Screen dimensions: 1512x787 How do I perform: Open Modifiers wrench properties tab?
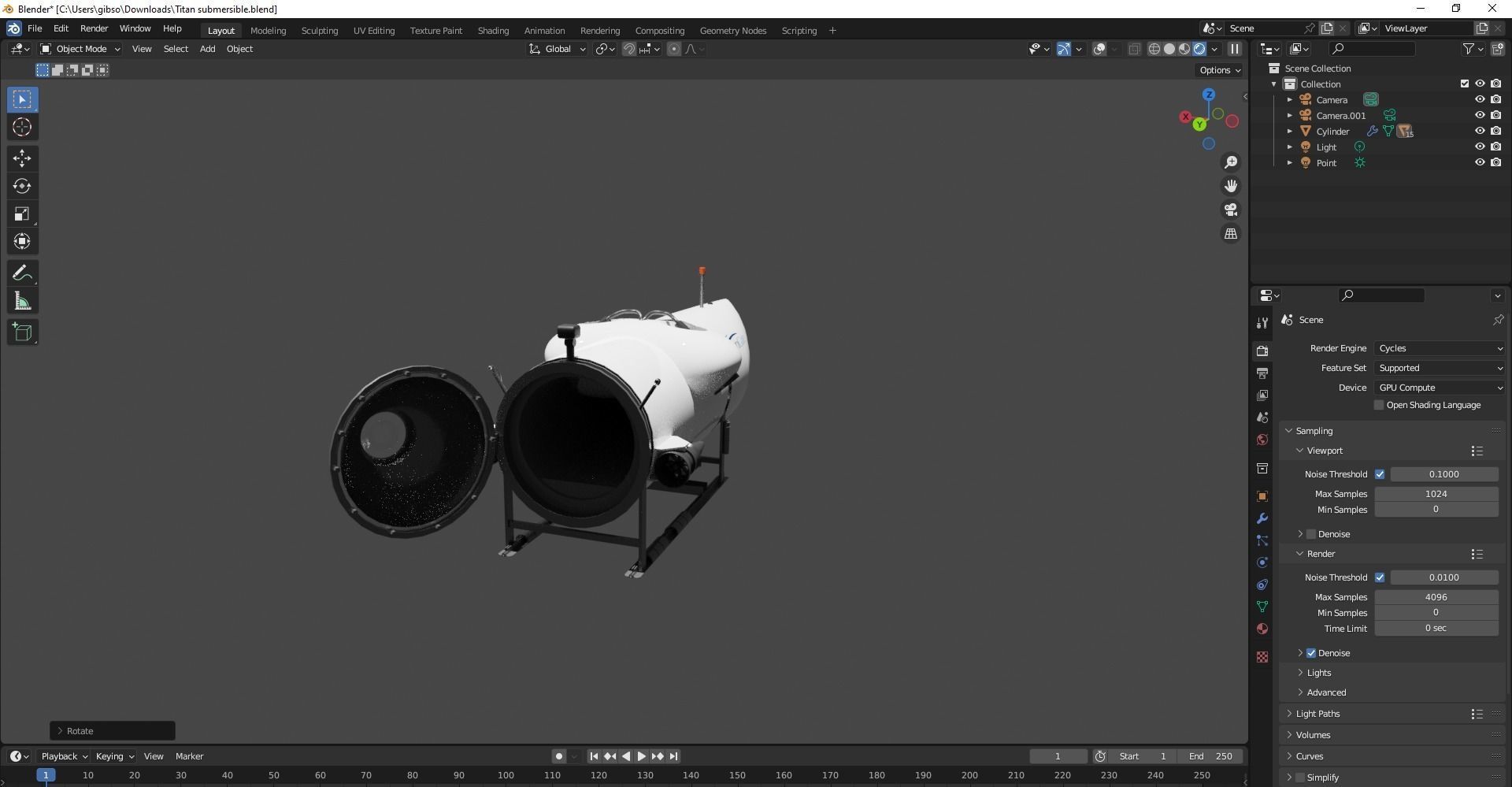(1262, 518)
